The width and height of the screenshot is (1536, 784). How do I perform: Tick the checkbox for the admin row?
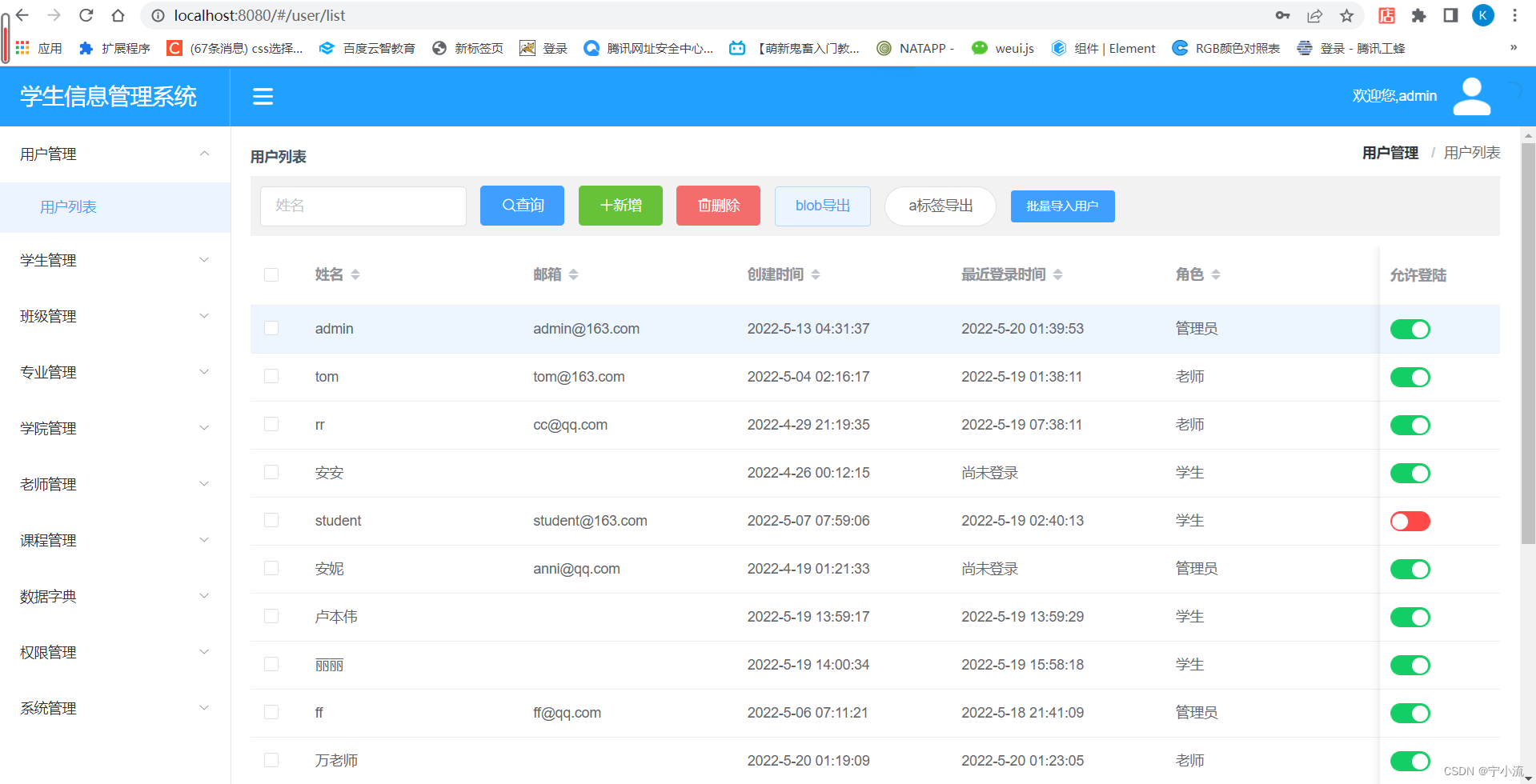[271, 328]
